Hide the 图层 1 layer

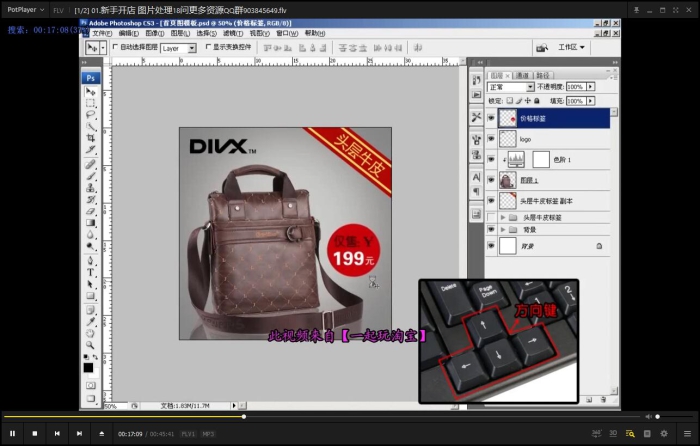[x=491, y=180]
